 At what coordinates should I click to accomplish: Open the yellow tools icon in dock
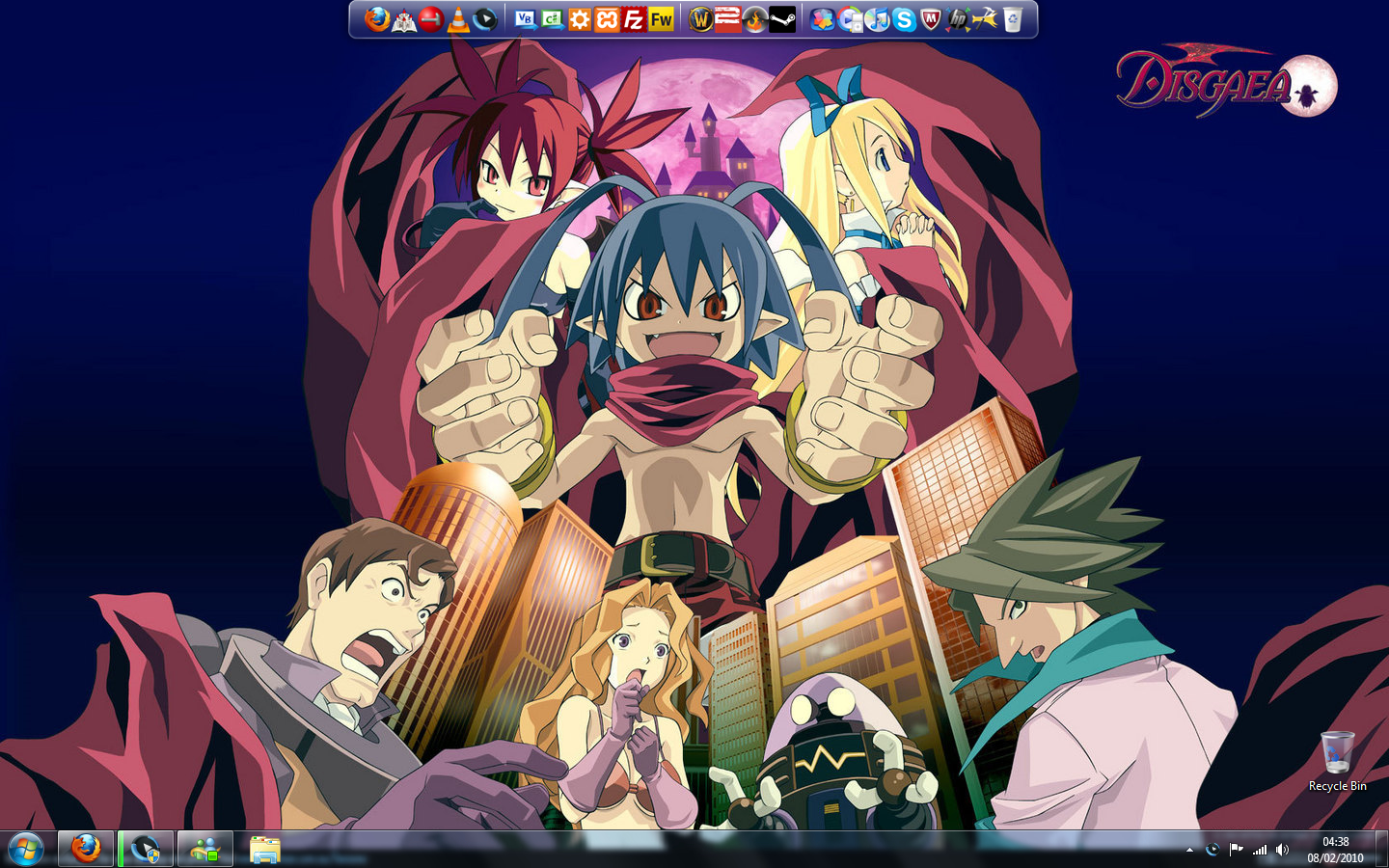coord(985,18)
